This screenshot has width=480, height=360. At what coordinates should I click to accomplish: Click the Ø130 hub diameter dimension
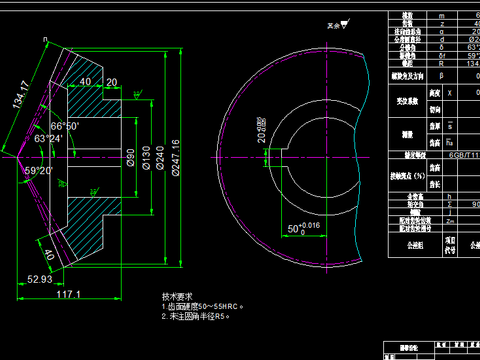tap(146, 157)
